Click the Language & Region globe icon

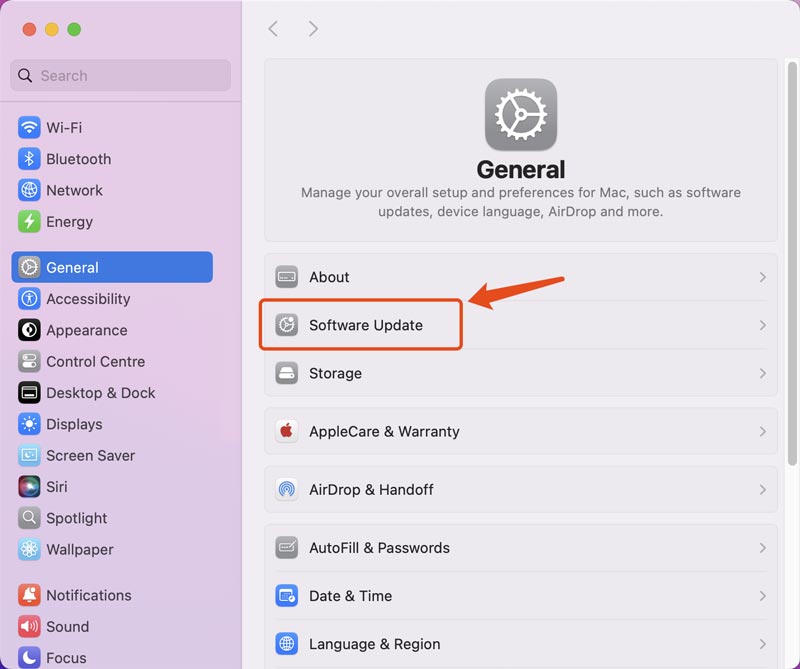[x=287, y=644]
